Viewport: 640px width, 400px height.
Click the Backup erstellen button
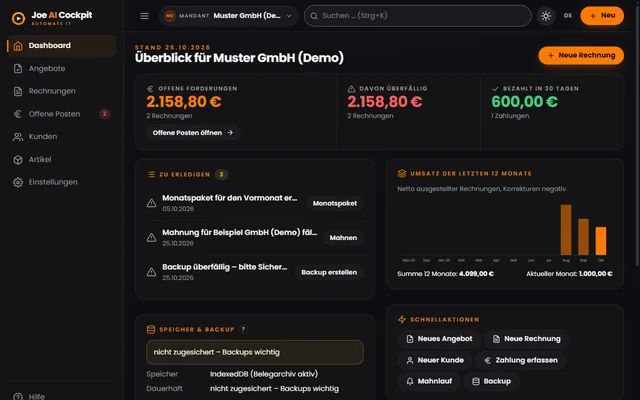coord(329,272)
